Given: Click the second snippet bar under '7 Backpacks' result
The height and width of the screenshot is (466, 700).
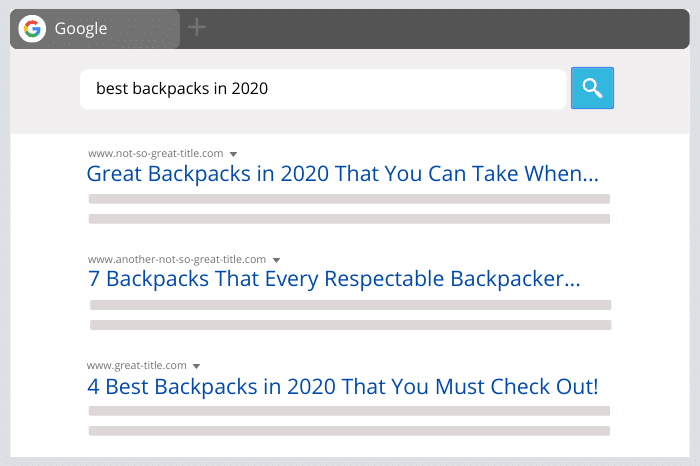Looking at the screenshot, I should coord(350,325).
